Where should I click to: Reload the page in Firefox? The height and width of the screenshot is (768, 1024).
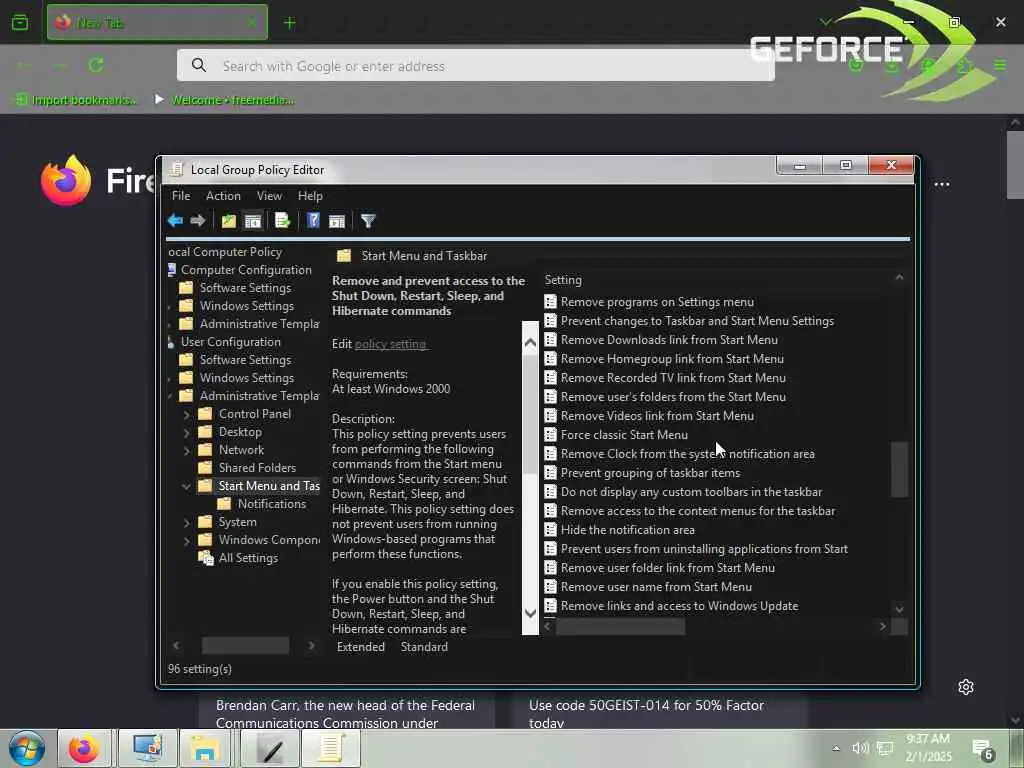pos(96,65)
